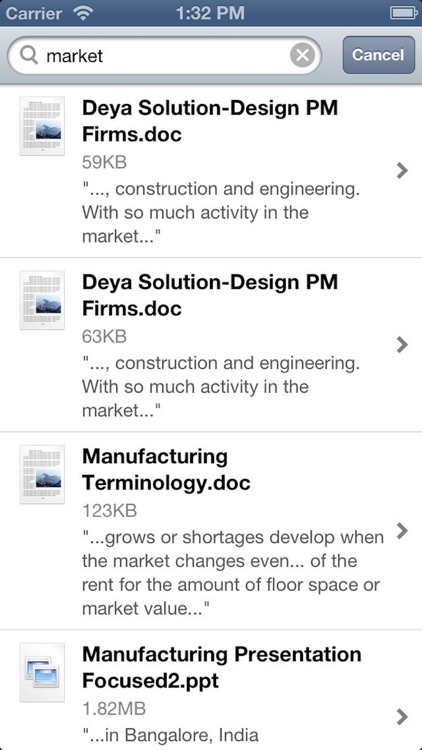Tap the 'grows or shortages develop' excerpt text
The height and width of the screenshot is (750, 422).
(x=233, y=573)
